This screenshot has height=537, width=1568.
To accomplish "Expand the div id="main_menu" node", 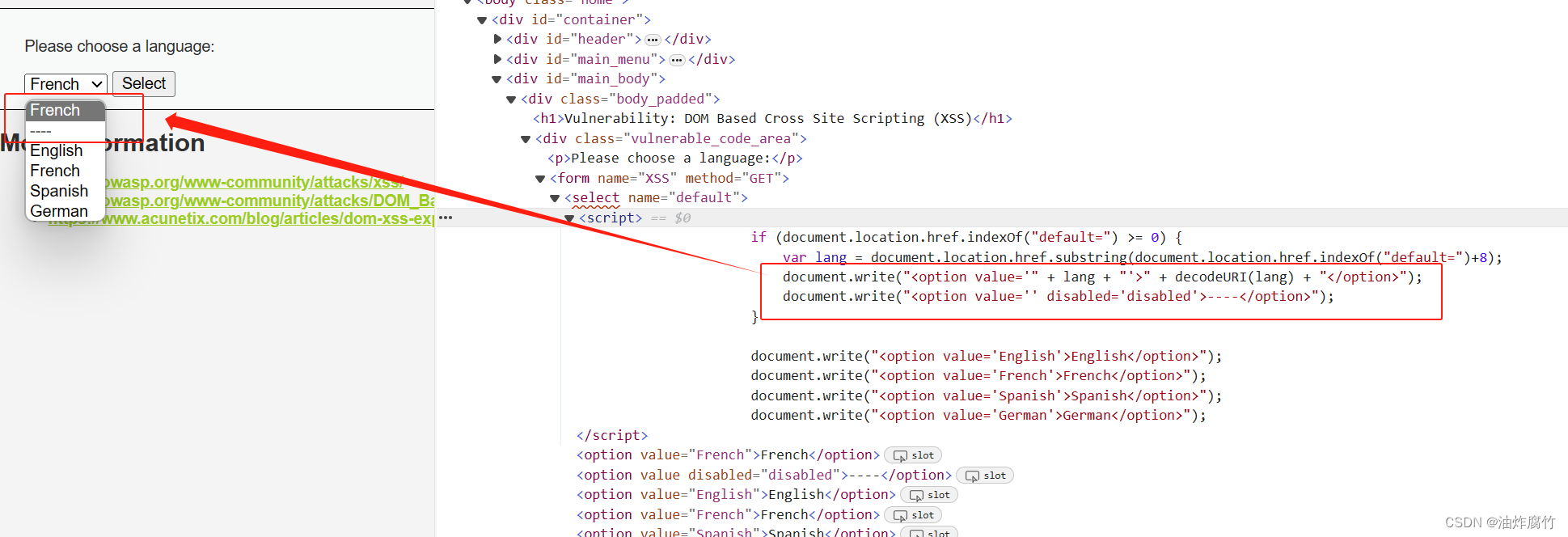I will [x=497, y=59].
